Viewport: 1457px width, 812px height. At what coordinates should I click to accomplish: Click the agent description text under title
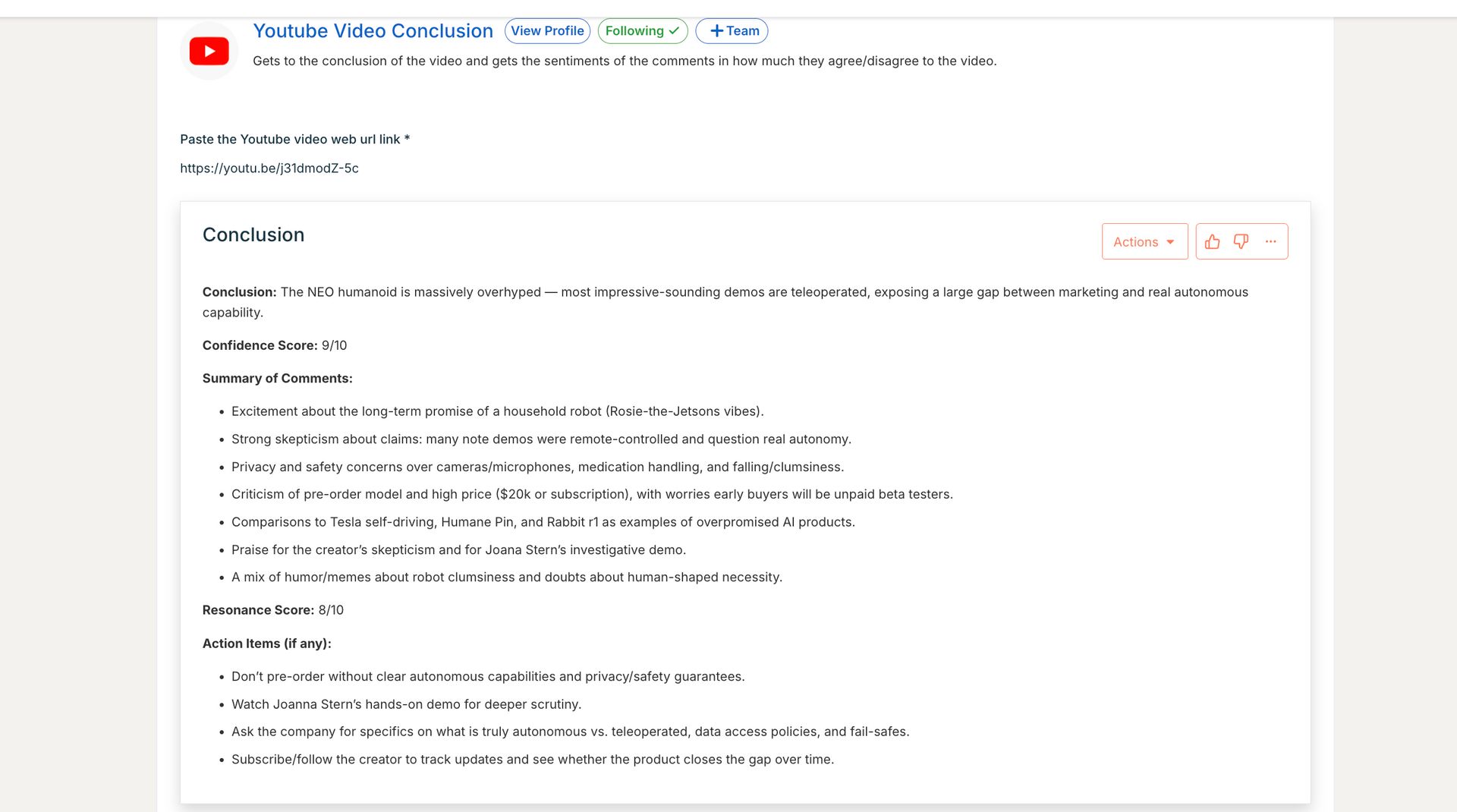tap(625, 61)
